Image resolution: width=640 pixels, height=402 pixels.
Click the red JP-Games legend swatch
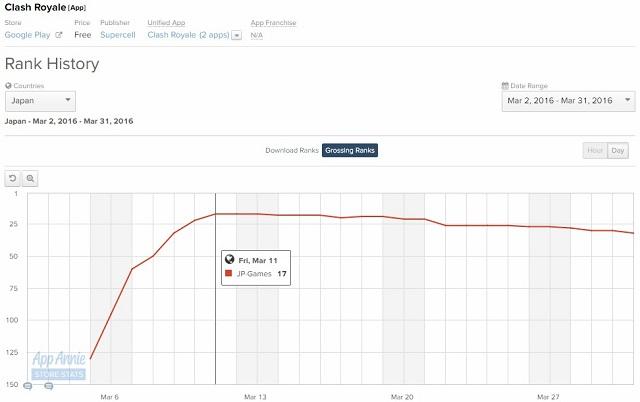(229, 273)
